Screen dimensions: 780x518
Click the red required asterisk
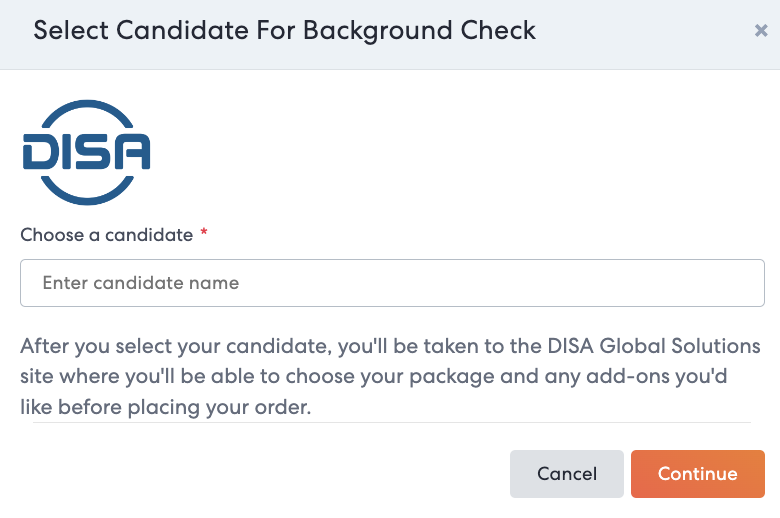point(204,234)
